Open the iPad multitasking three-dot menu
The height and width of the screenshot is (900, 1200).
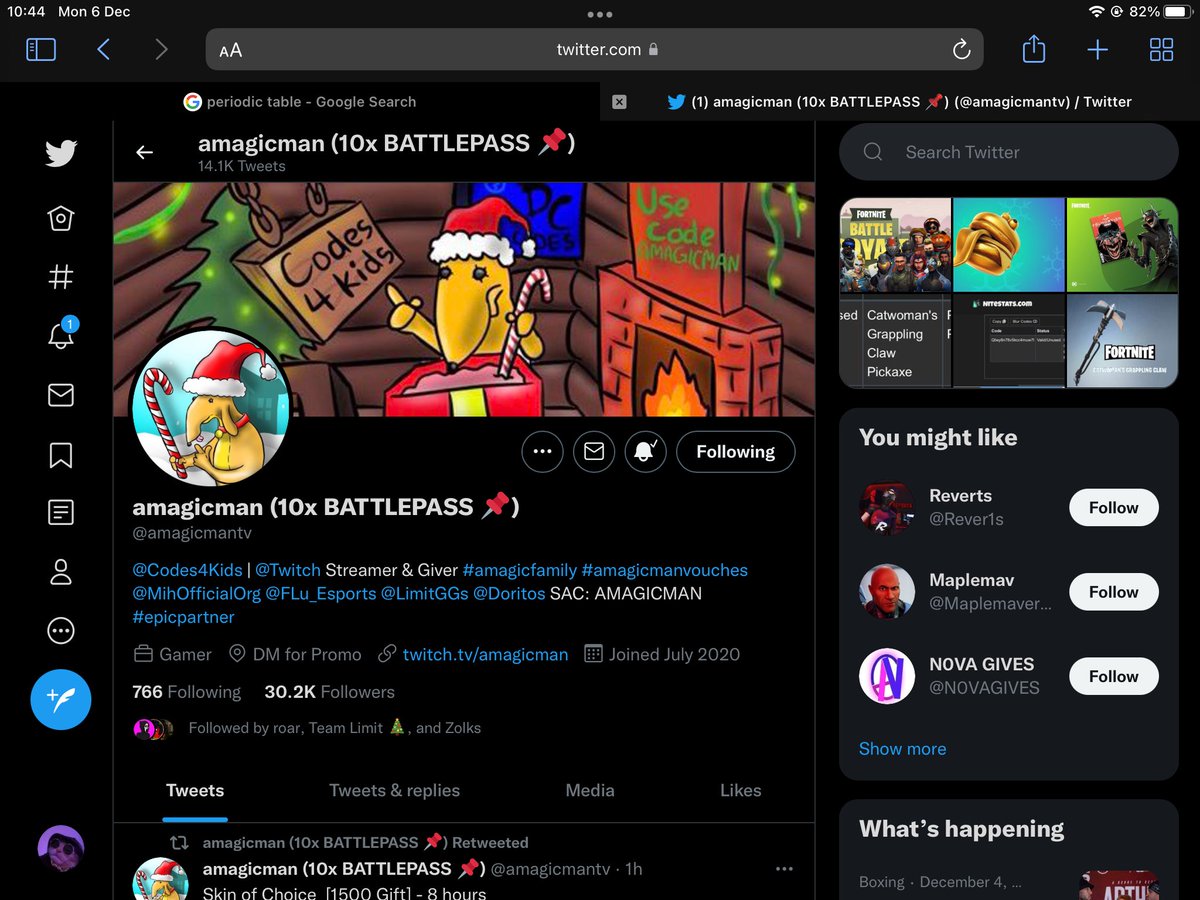point(600,14)
